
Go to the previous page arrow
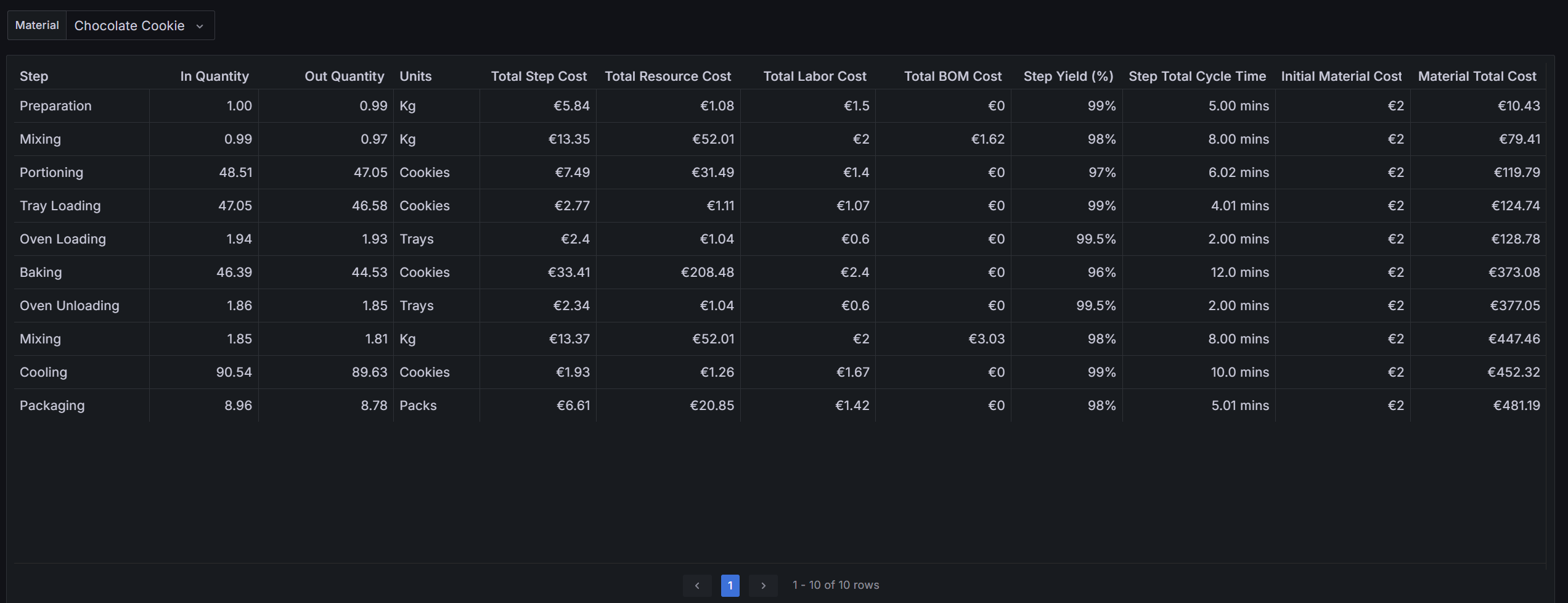(696, 585)
